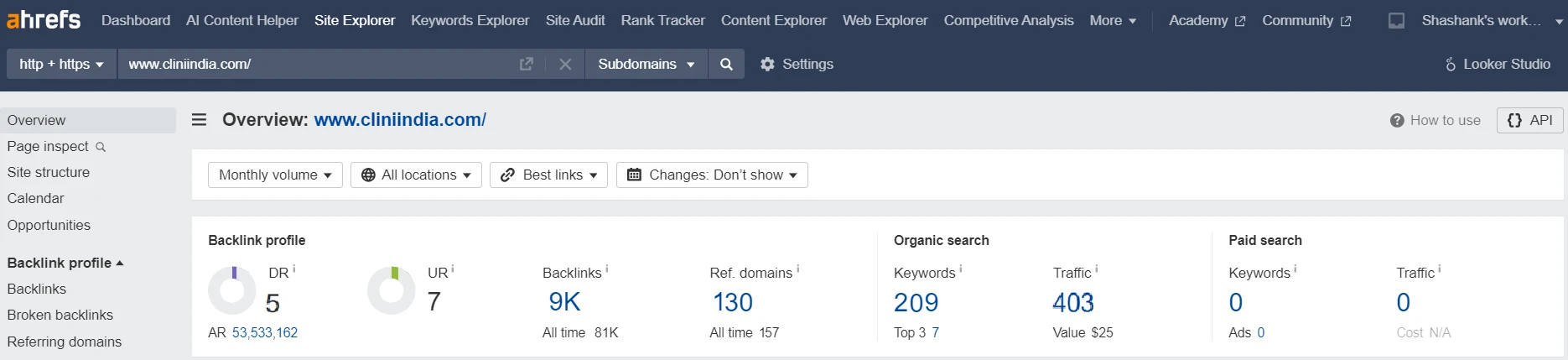This screenshot has height=360, width=1568.
Task: Click paid Traffic 0 value
Action: (x=1404, y=302)
